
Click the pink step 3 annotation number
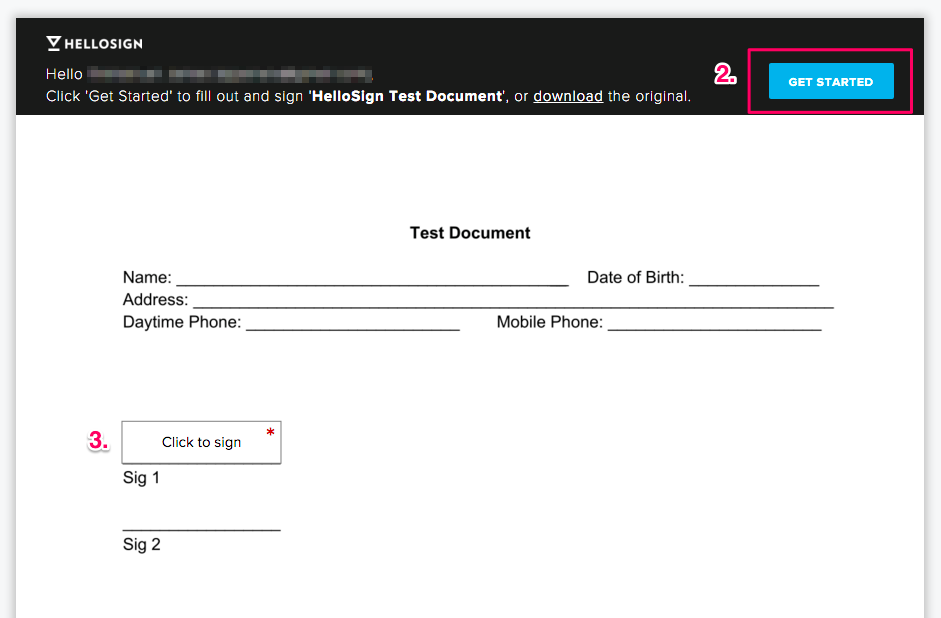98,440
